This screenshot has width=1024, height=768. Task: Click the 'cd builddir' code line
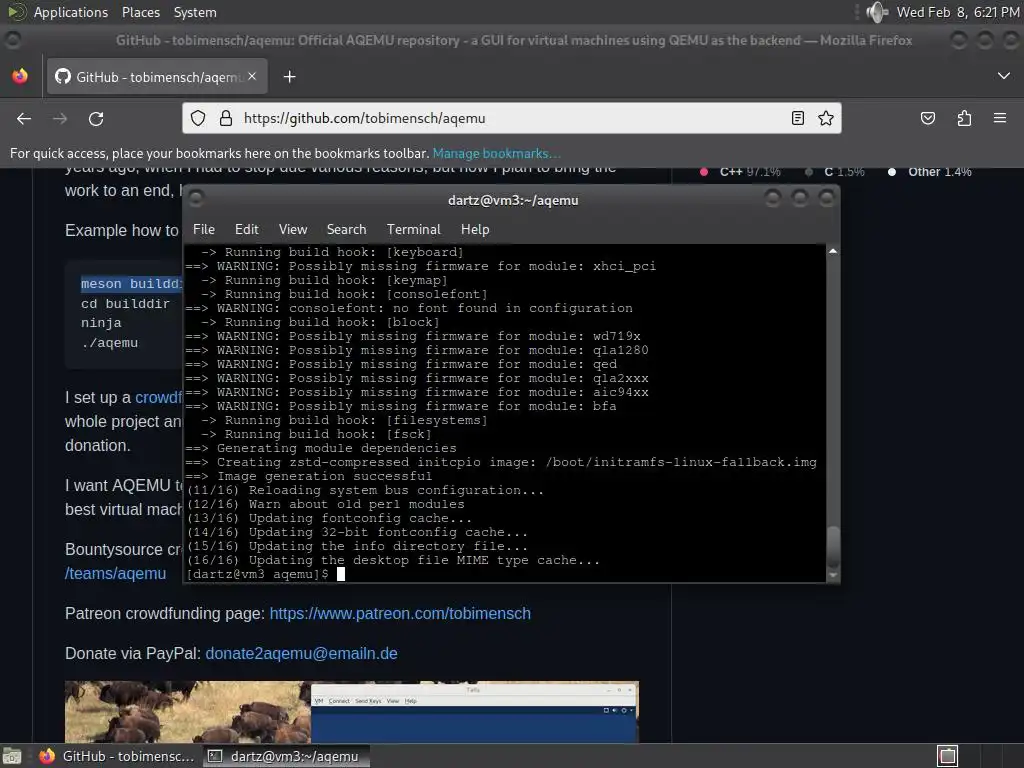pyautogui.click(x=125, y=304)
